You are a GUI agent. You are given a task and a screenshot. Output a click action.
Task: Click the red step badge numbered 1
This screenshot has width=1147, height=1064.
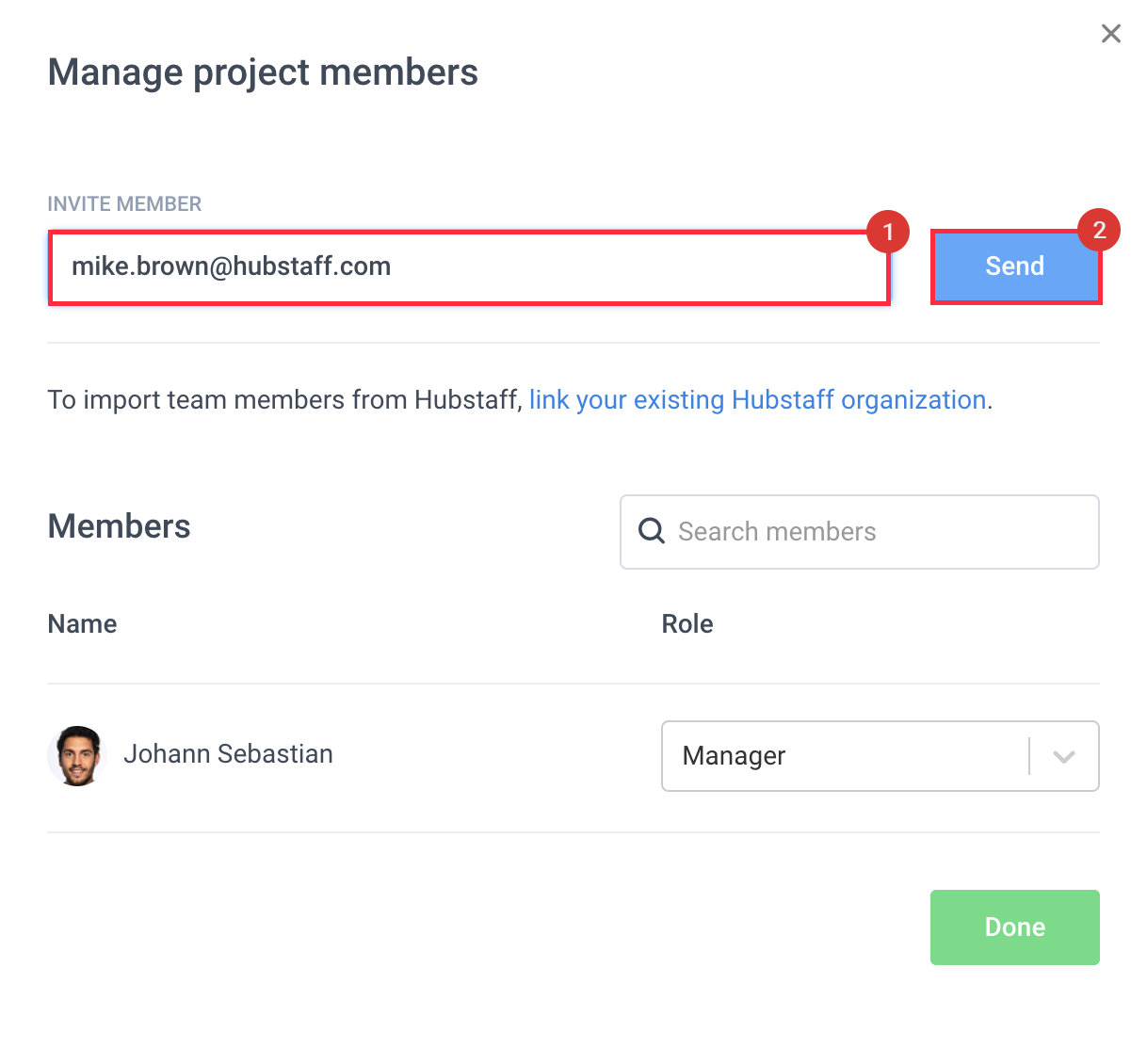click(x=887, y=232)
